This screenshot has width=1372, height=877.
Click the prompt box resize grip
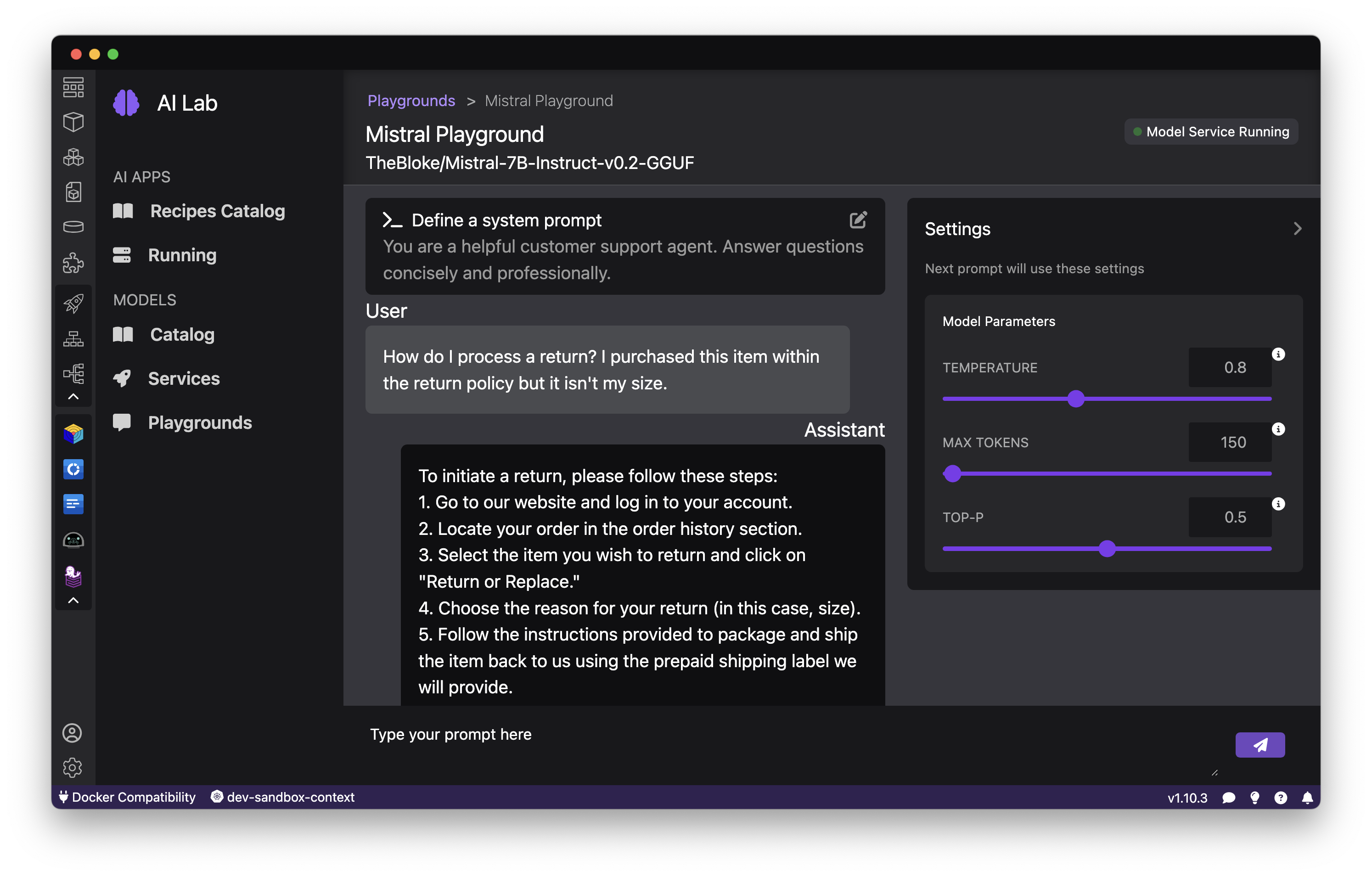[1214, 772]
